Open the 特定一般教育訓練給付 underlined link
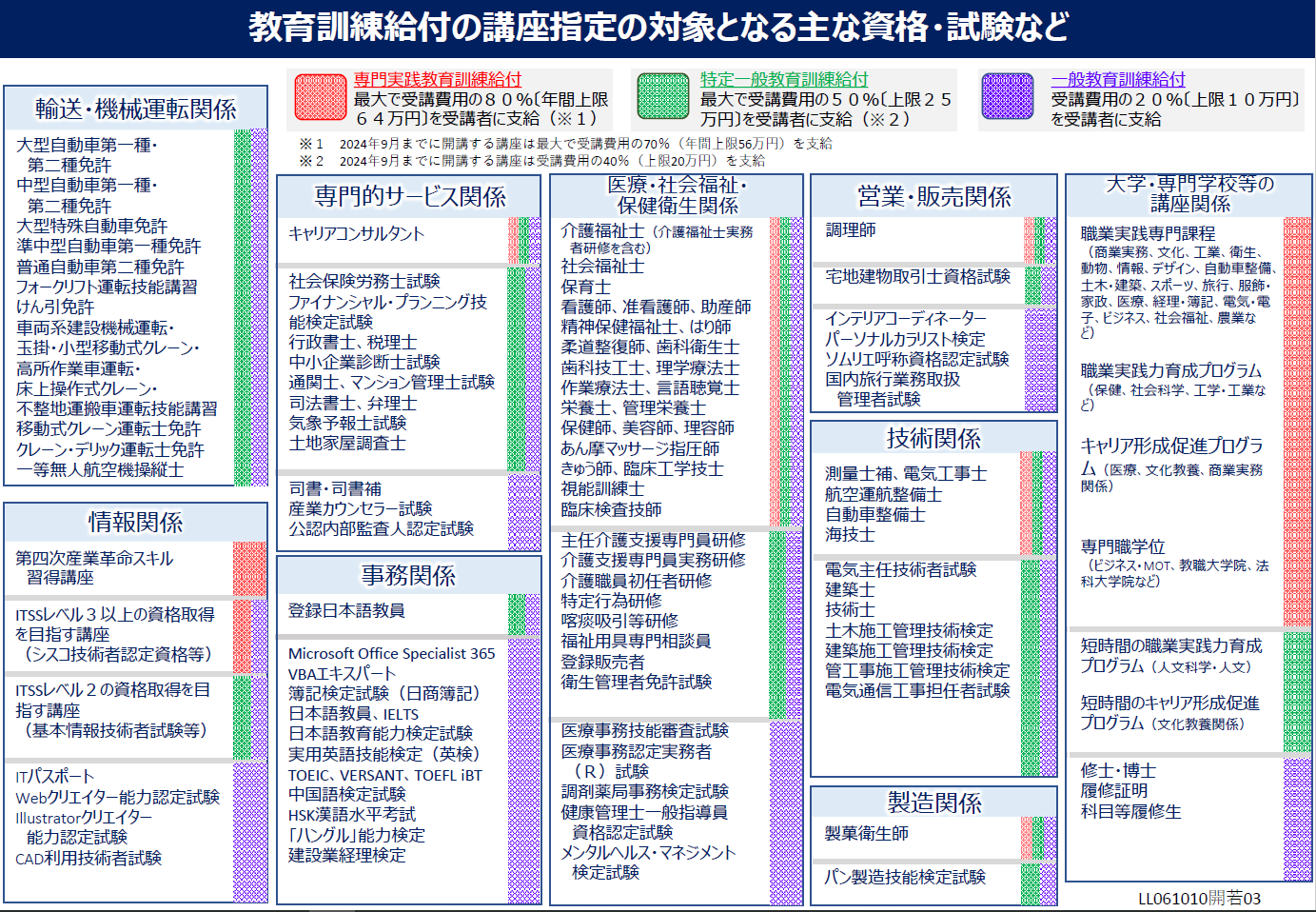 pyautogui.click(x=784, y=80)
